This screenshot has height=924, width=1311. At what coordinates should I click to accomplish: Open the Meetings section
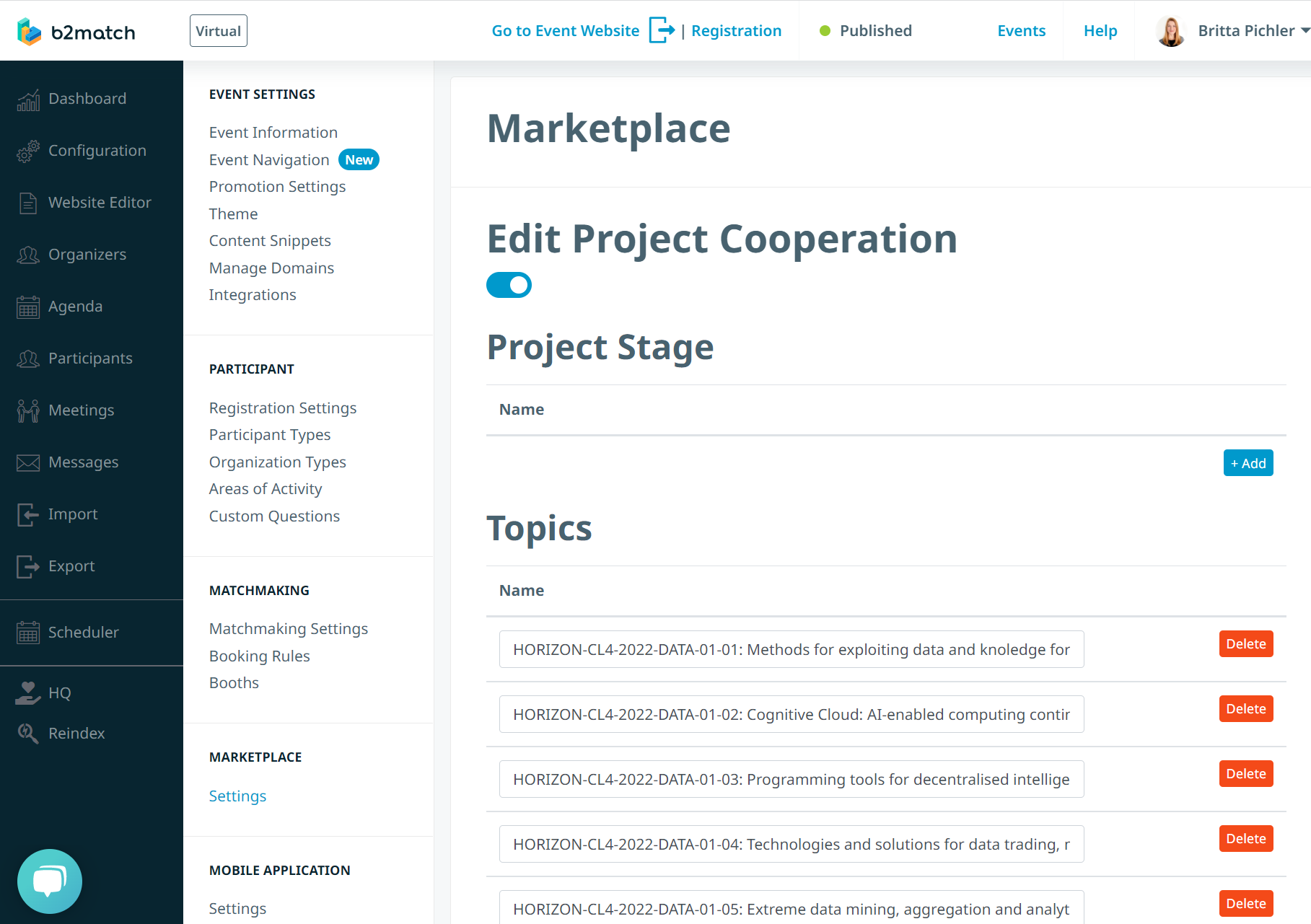(81, 410)
